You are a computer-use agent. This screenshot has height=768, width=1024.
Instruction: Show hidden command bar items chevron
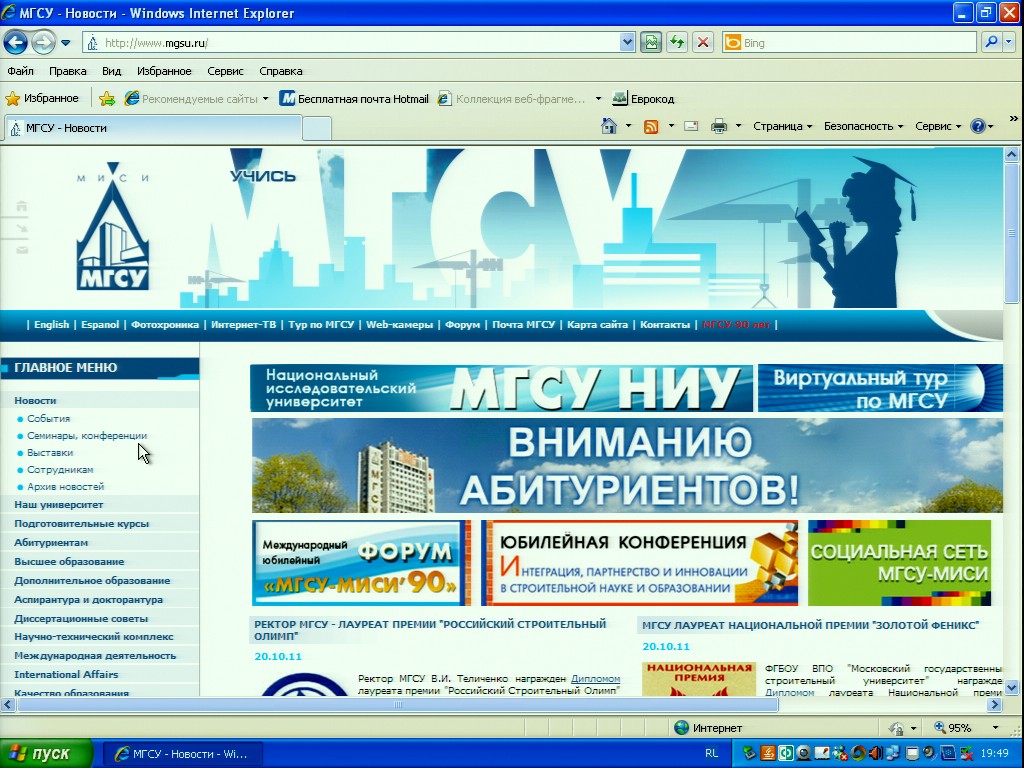1013,119
